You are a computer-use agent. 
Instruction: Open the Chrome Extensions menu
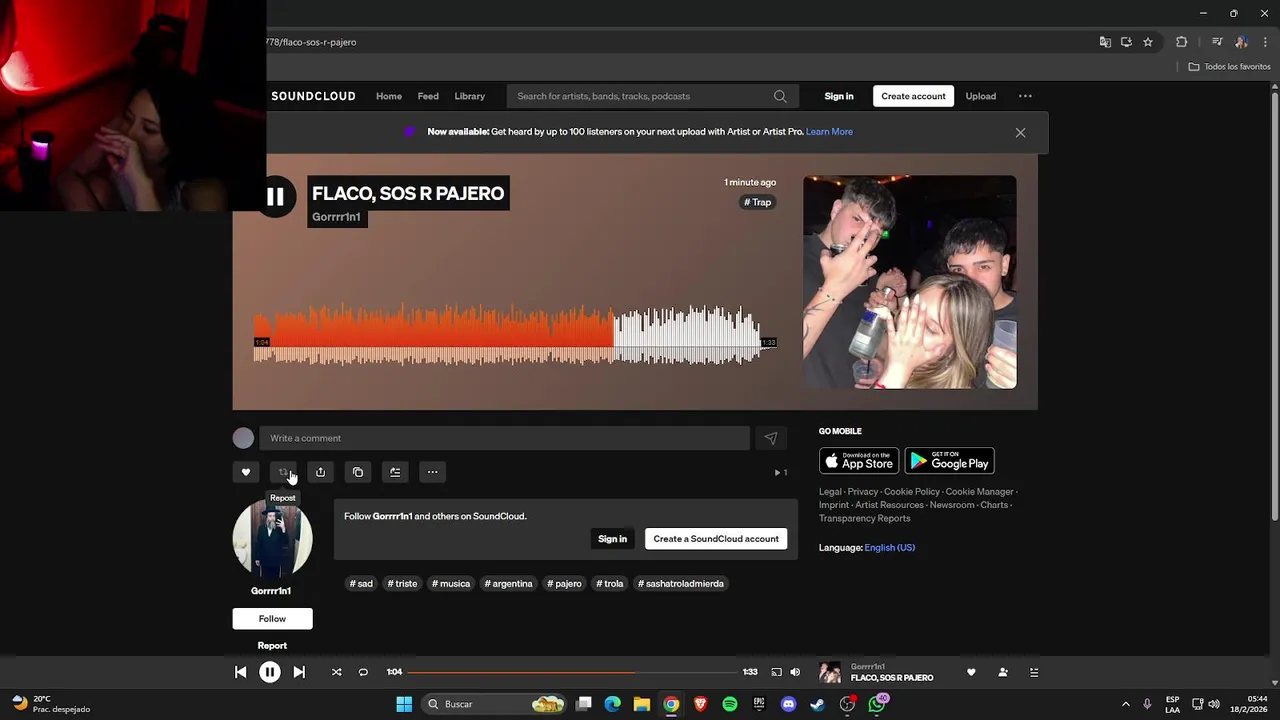click(x=1182, y=42)
